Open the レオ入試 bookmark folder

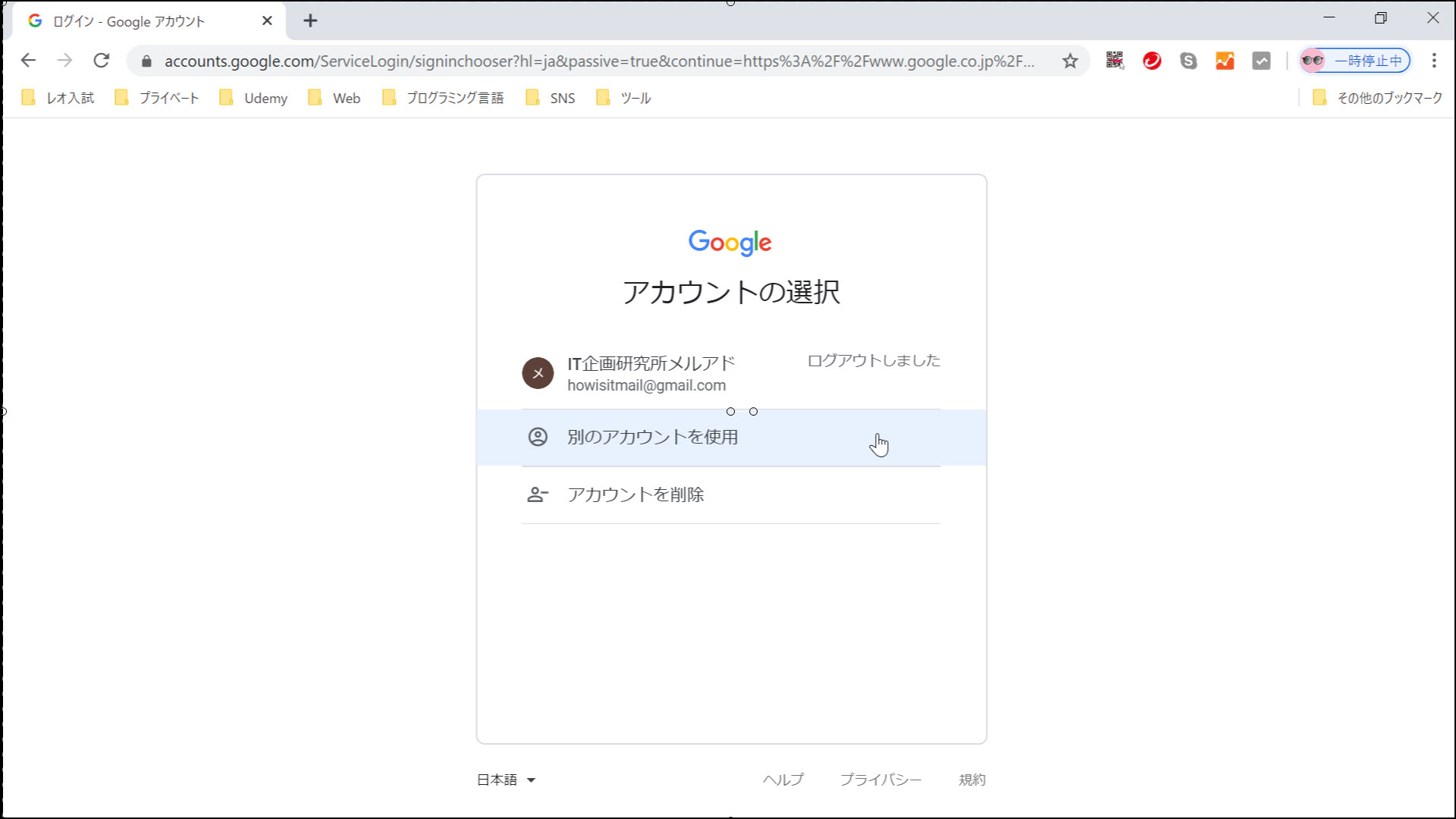(58, 98)
